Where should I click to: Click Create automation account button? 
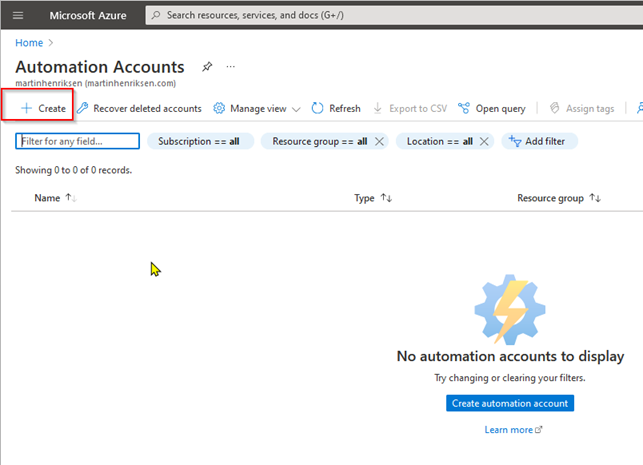coord(510,403)
